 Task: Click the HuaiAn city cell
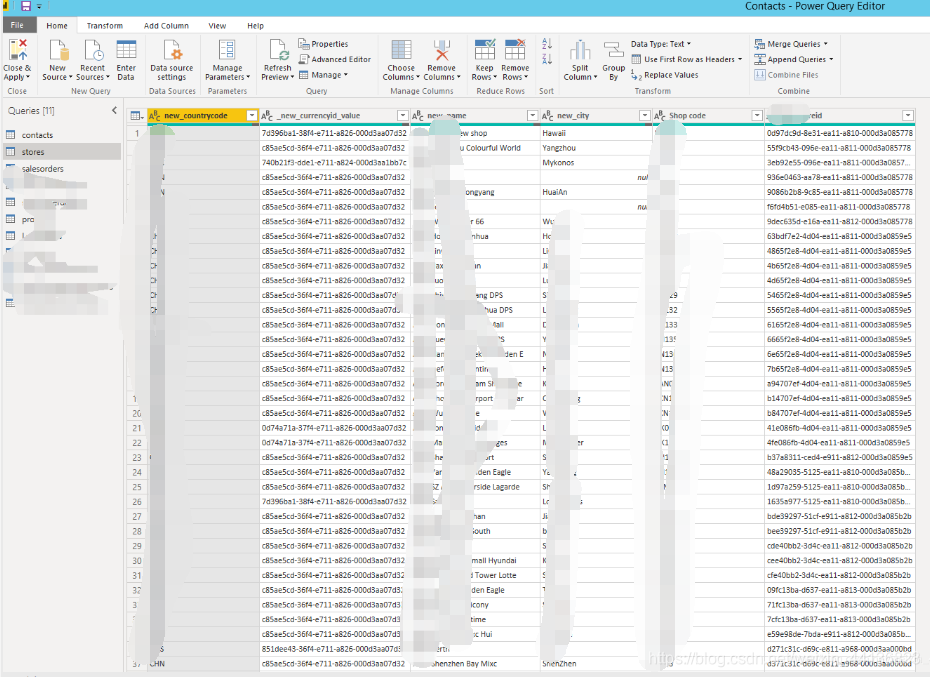pyautogui.click(x=595, y=192)
